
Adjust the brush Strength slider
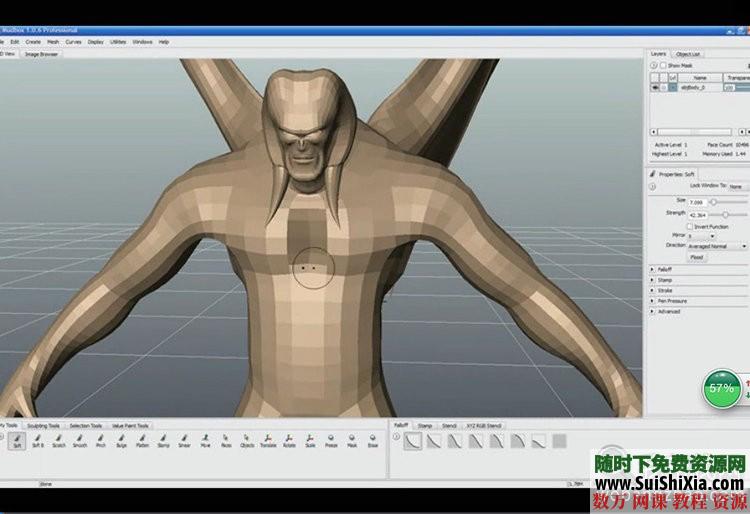coord(728,215)
